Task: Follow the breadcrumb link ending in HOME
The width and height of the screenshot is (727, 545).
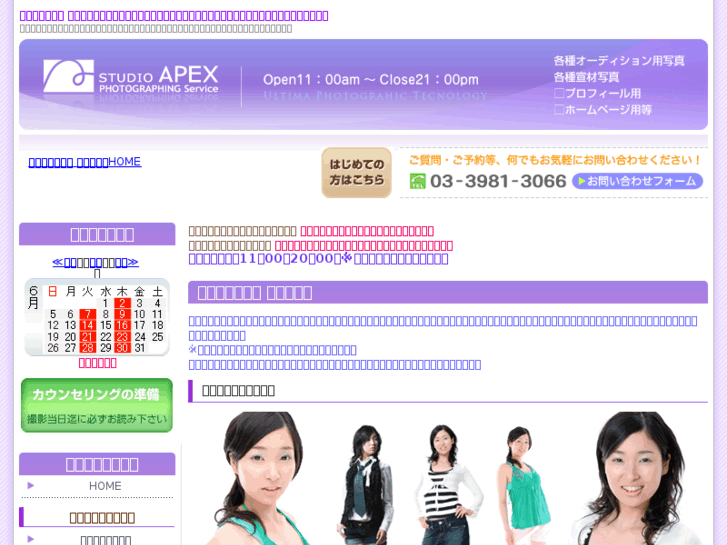Action: [x=85, y=162]
